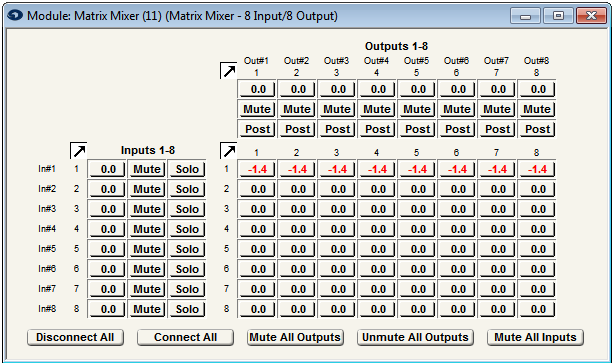Screen dimensions: 613x363
Task: Select red -1.4 crosspoint for input 1 output 1
Action: [x=257, y=169]
